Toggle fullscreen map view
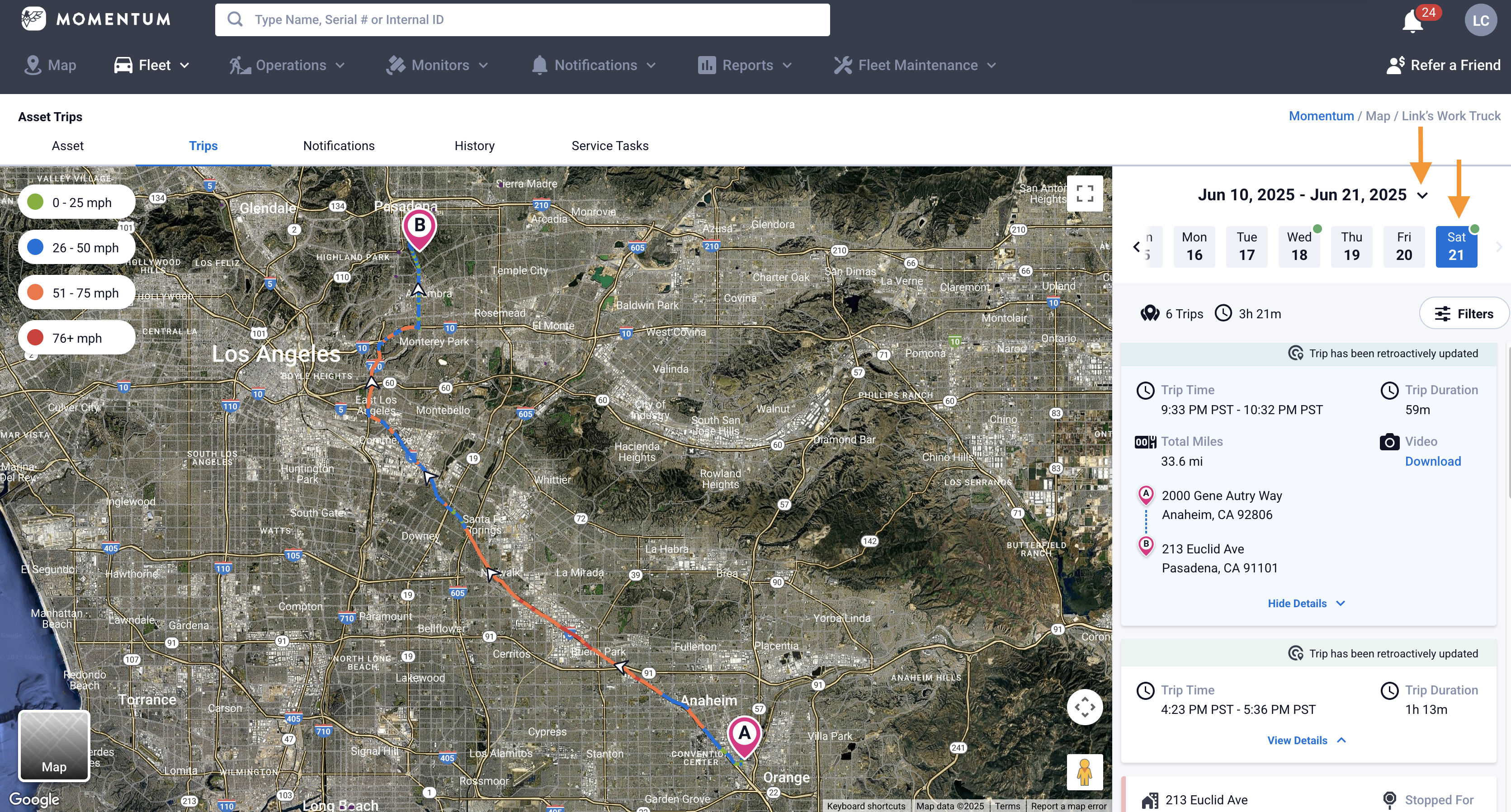 click(1085, 194)
